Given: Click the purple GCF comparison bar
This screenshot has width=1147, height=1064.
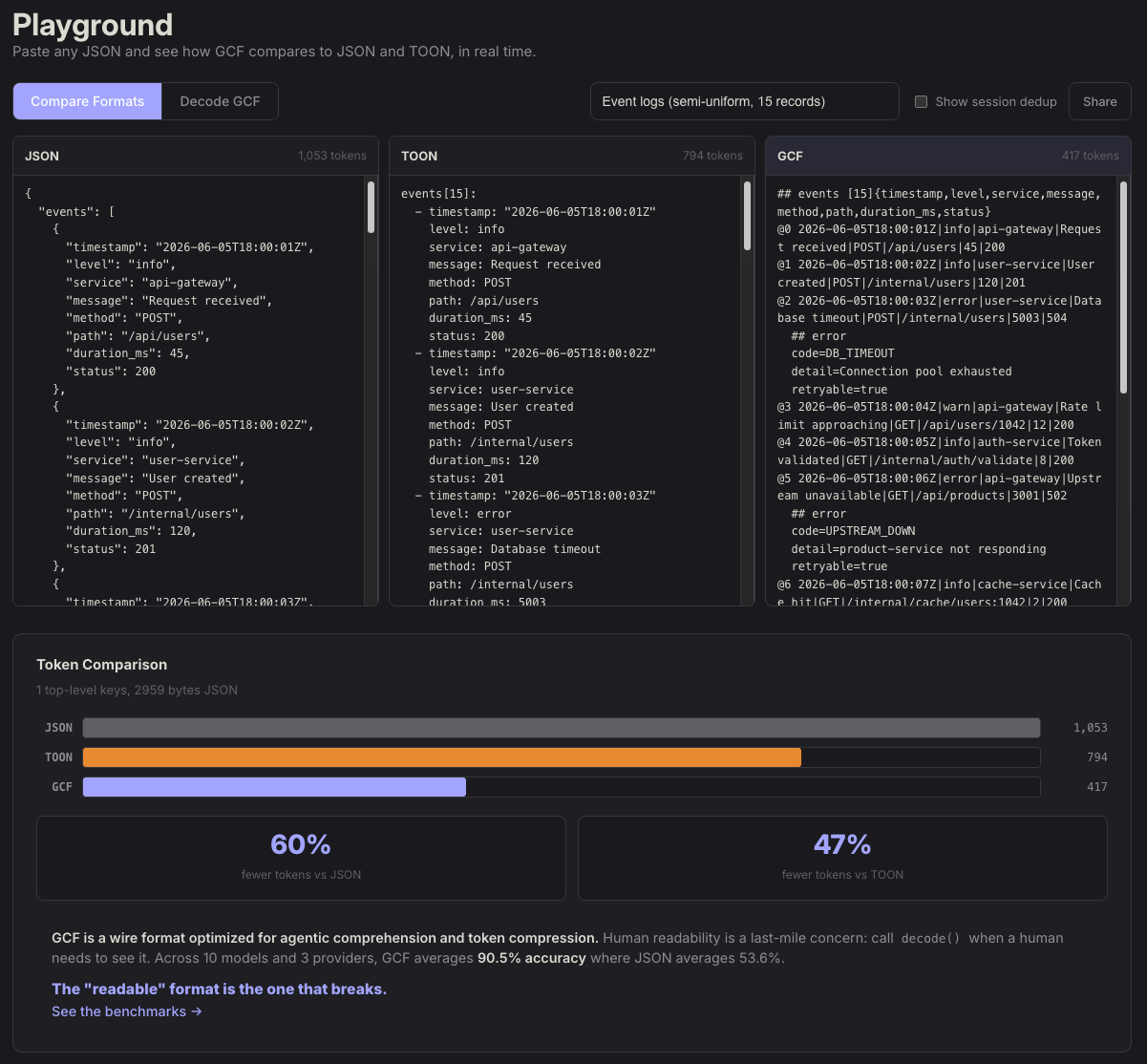Looking at the screenshot, I should [274, 787].
